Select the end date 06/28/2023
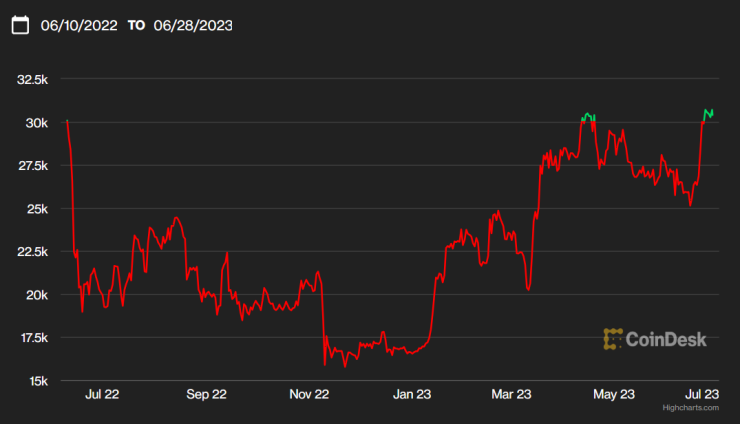The image size is (740, 424). pyautogui.click(x=193, y=25)
